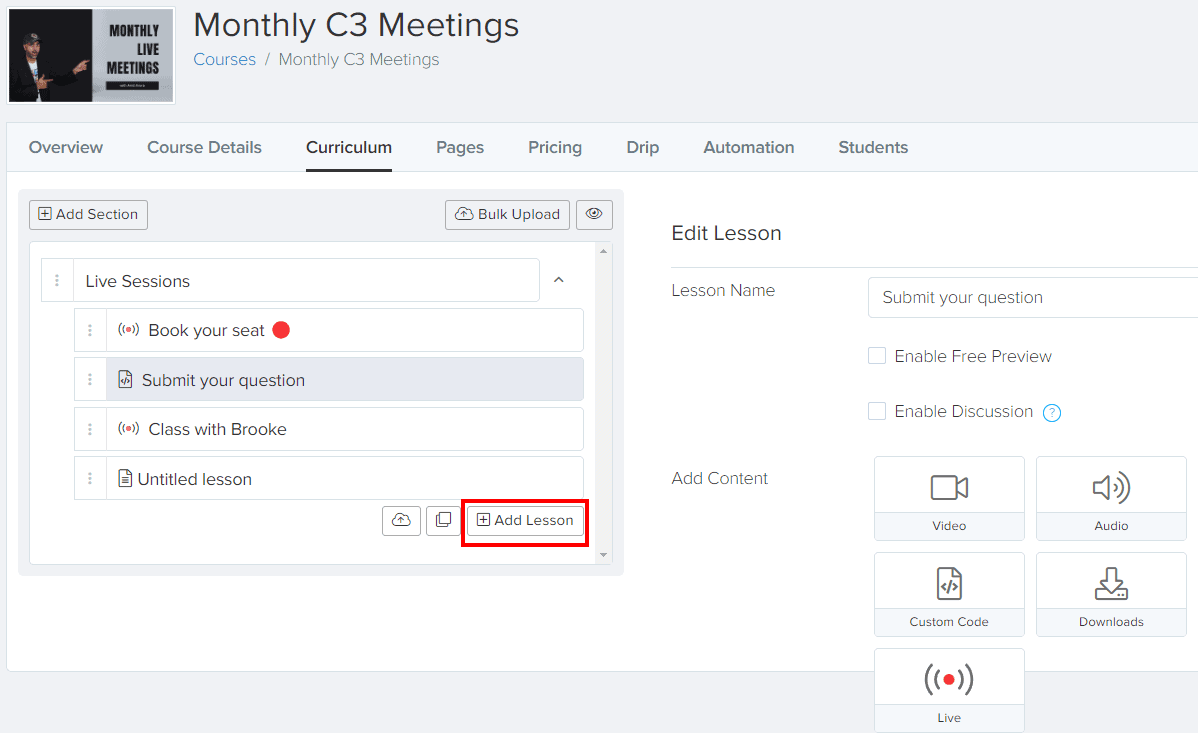
Task: Click the upload icon below Untitled lesson
Action: 401,520
